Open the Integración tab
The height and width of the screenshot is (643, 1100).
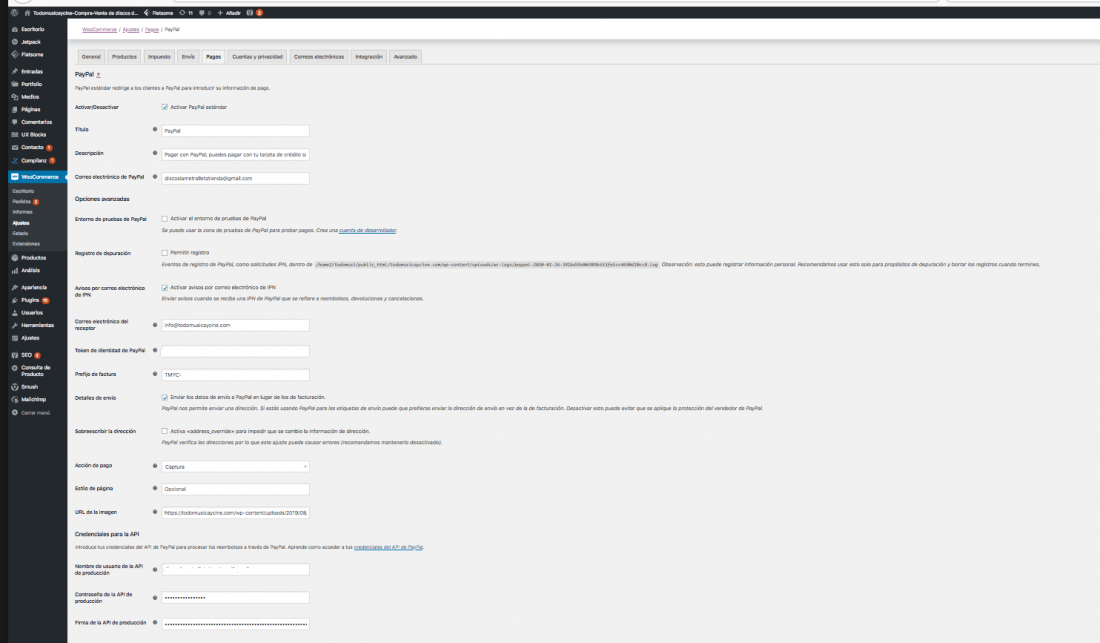pos(368,57)
